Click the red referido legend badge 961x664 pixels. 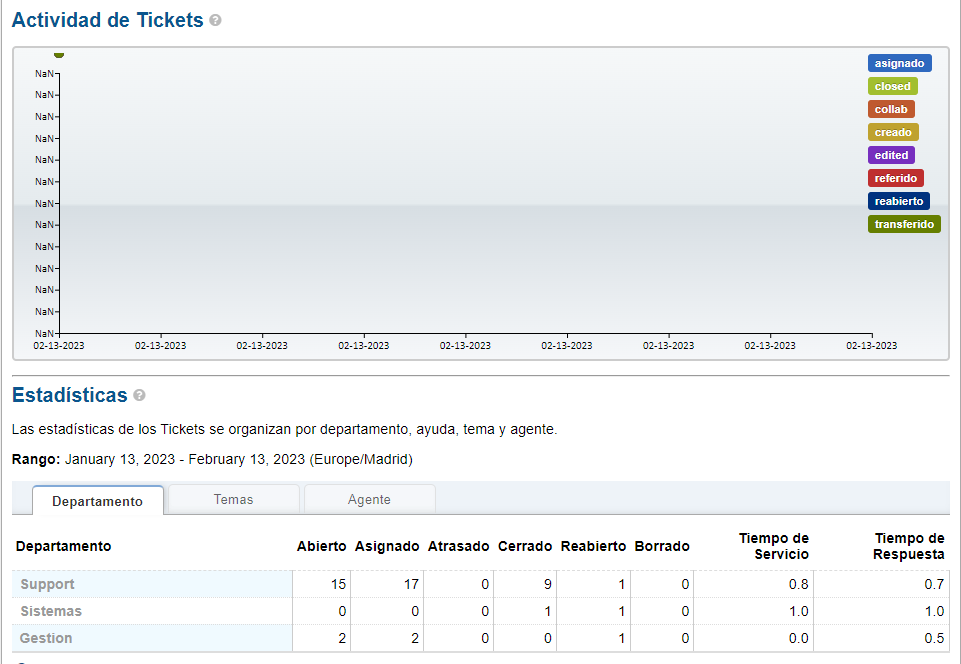pyautogui.click(x=895, y=178)
